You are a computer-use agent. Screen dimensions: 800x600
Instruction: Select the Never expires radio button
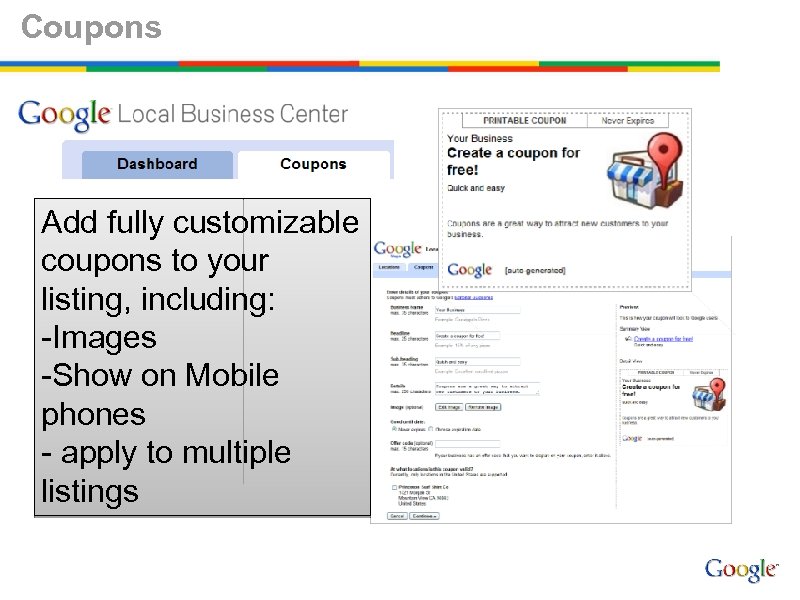click(x=393, y=428)
